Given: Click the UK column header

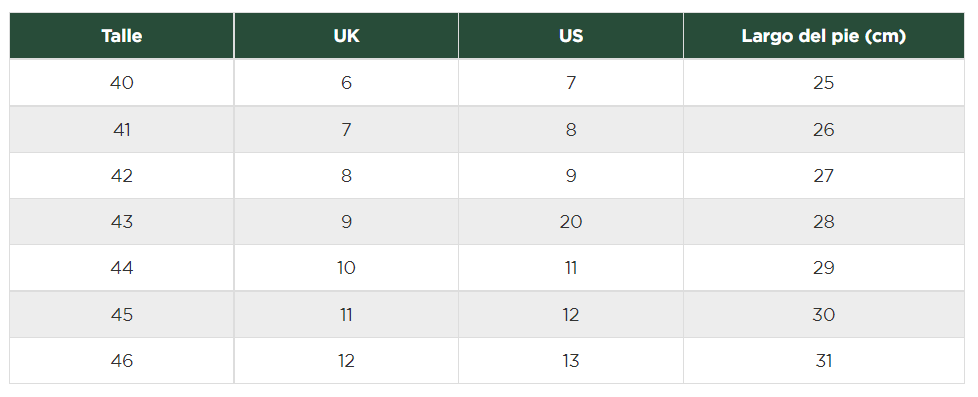Looking at the screenshot, I should 346,36.
